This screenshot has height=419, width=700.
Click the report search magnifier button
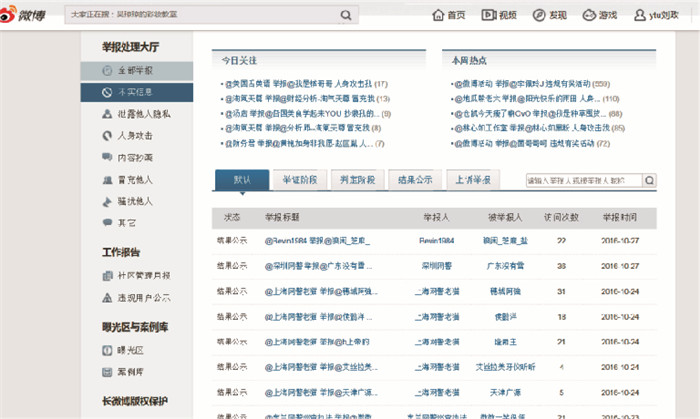point(649,181)
